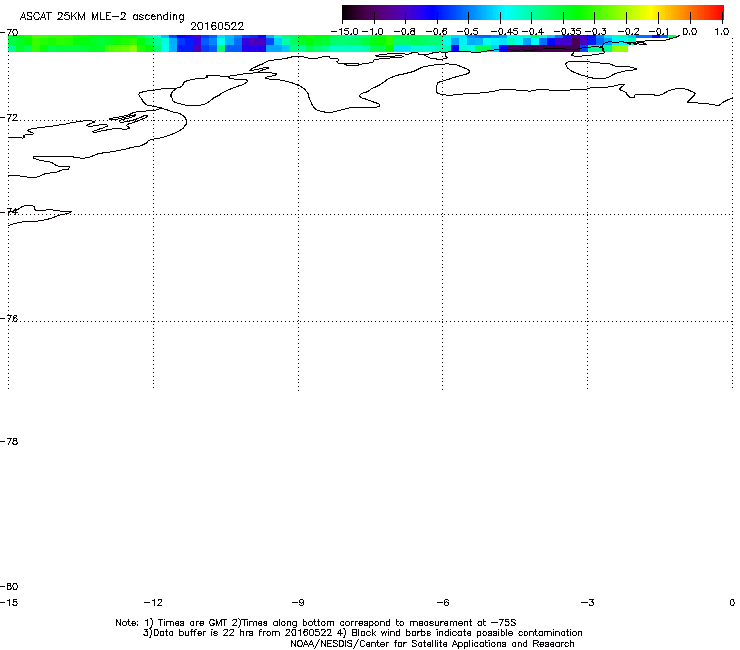Click the 1.0 label on the color scale

[722, 32]
